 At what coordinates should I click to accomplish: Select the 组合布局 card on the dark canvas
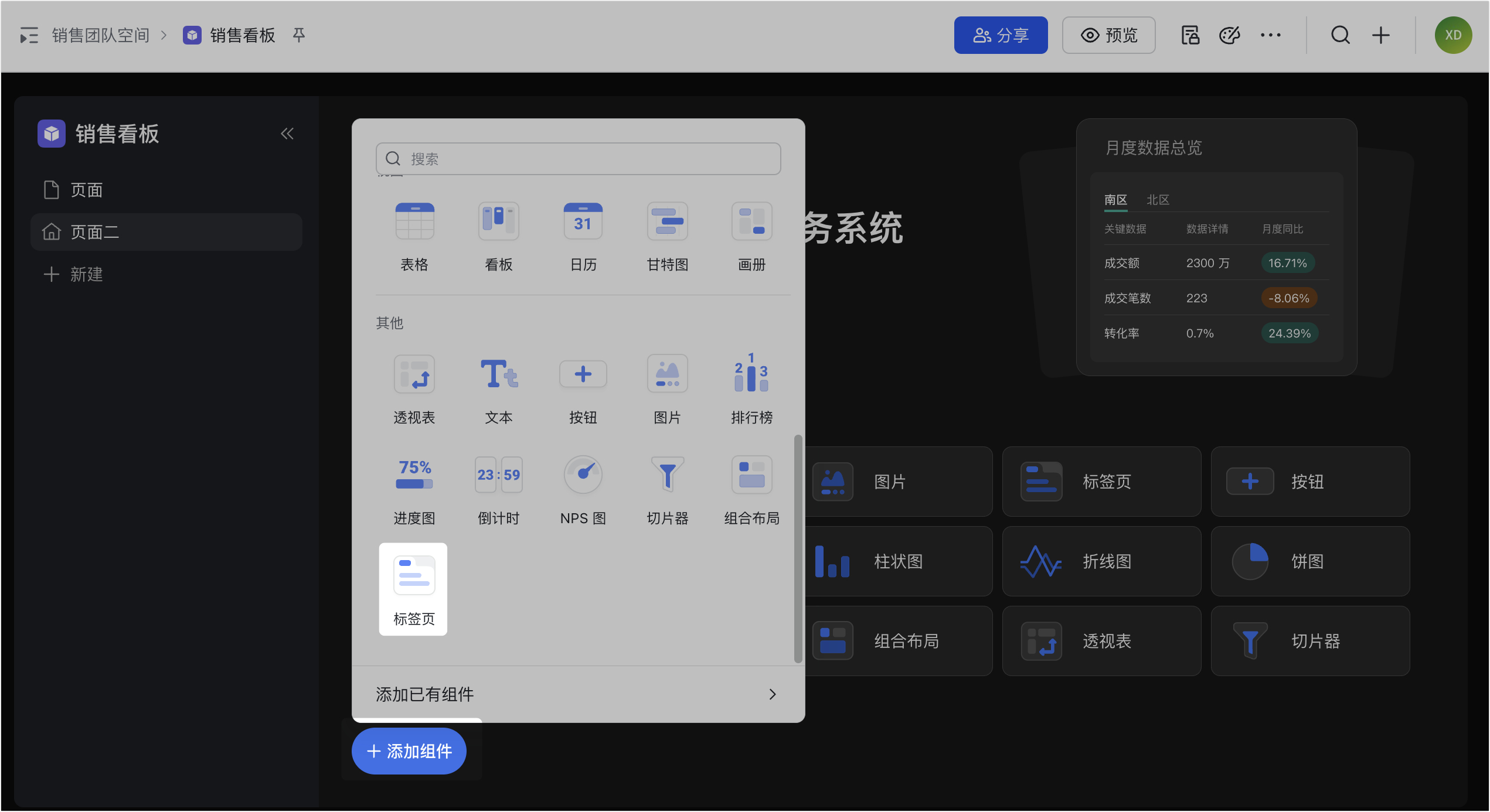click(x=898, y=641)
